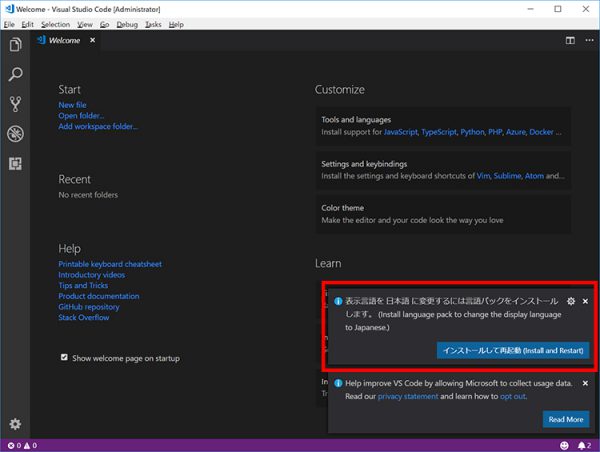
Task: Select the 'No recent folders' text
Action: click(x=88, y=195)
